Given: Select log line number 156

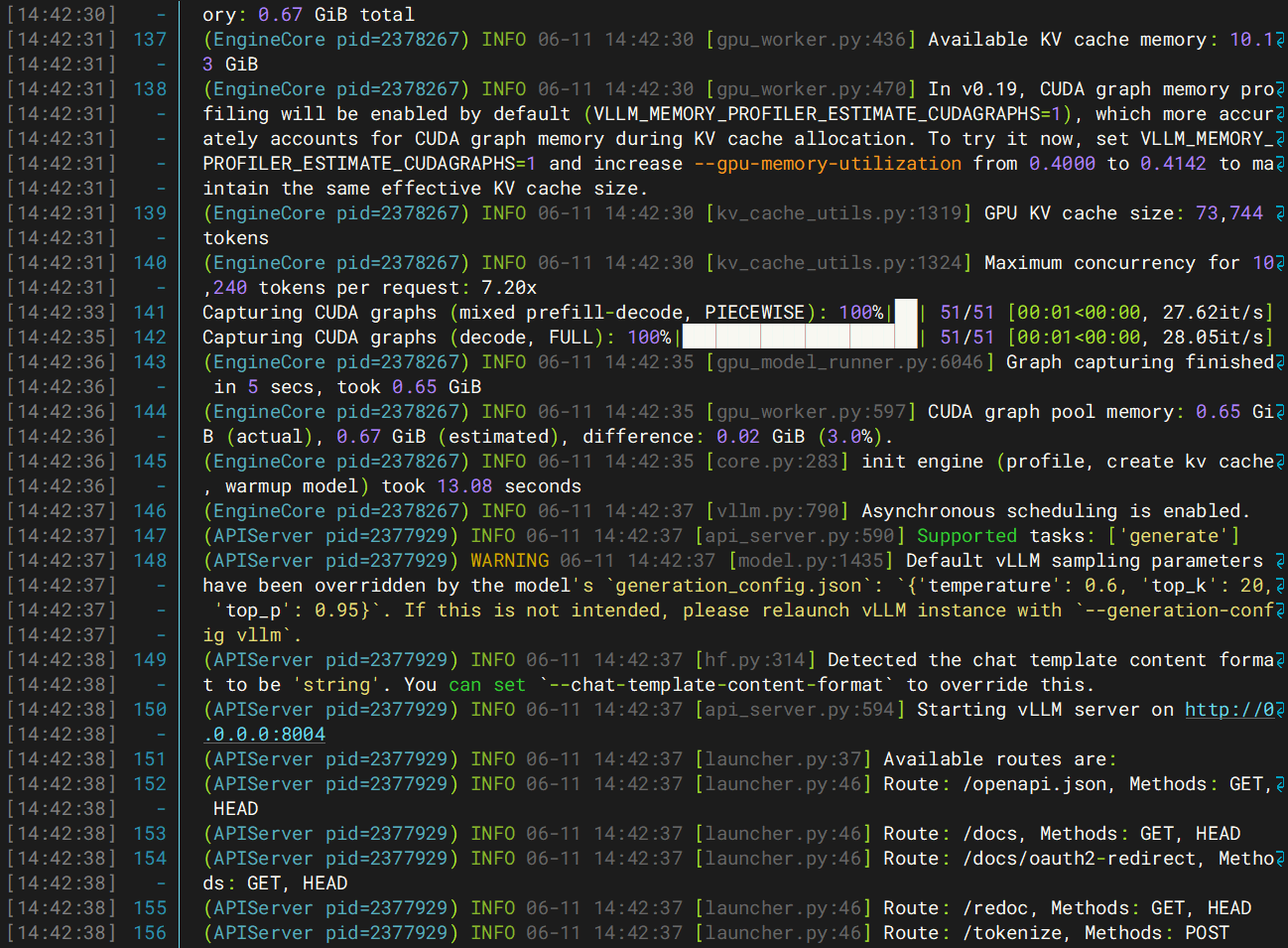Looking at the screenshot, I should (x=150, y=933).
